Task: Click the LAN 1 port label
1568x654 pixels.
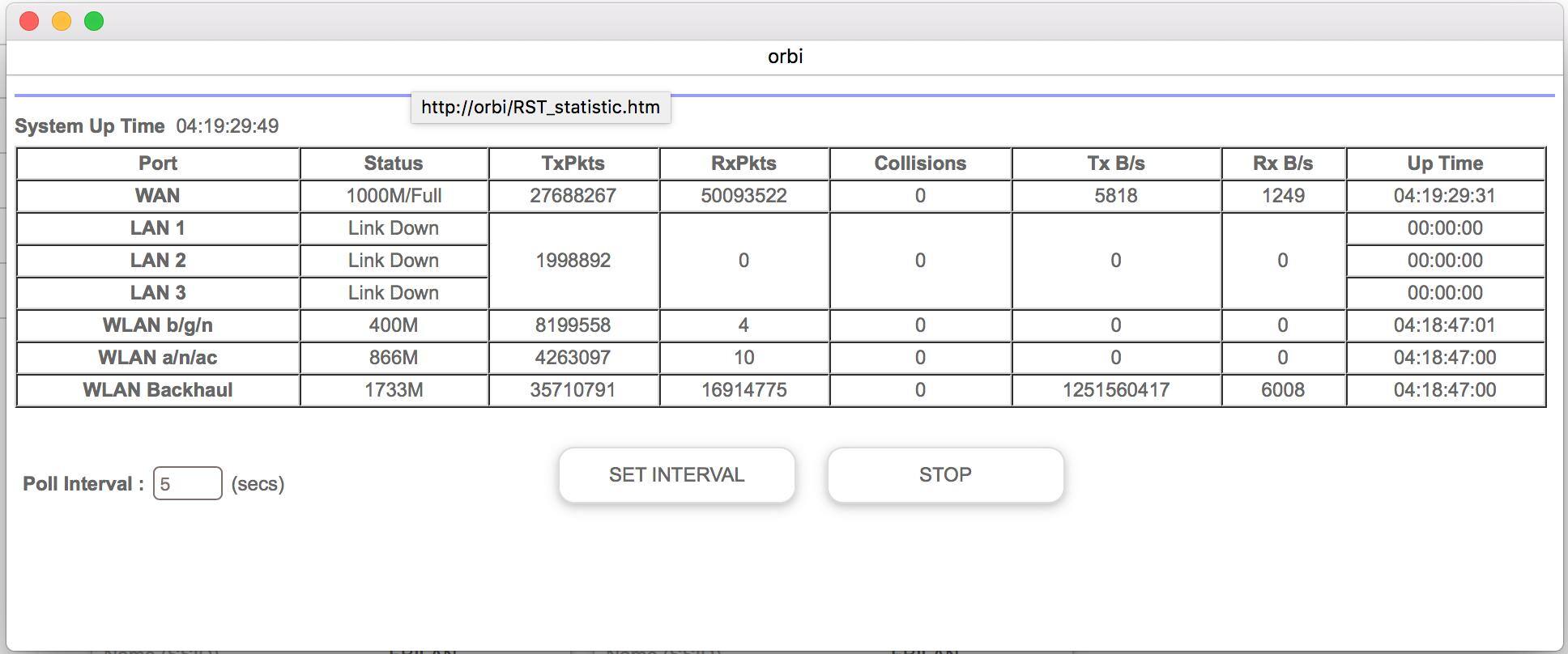Action: point(158,228)
